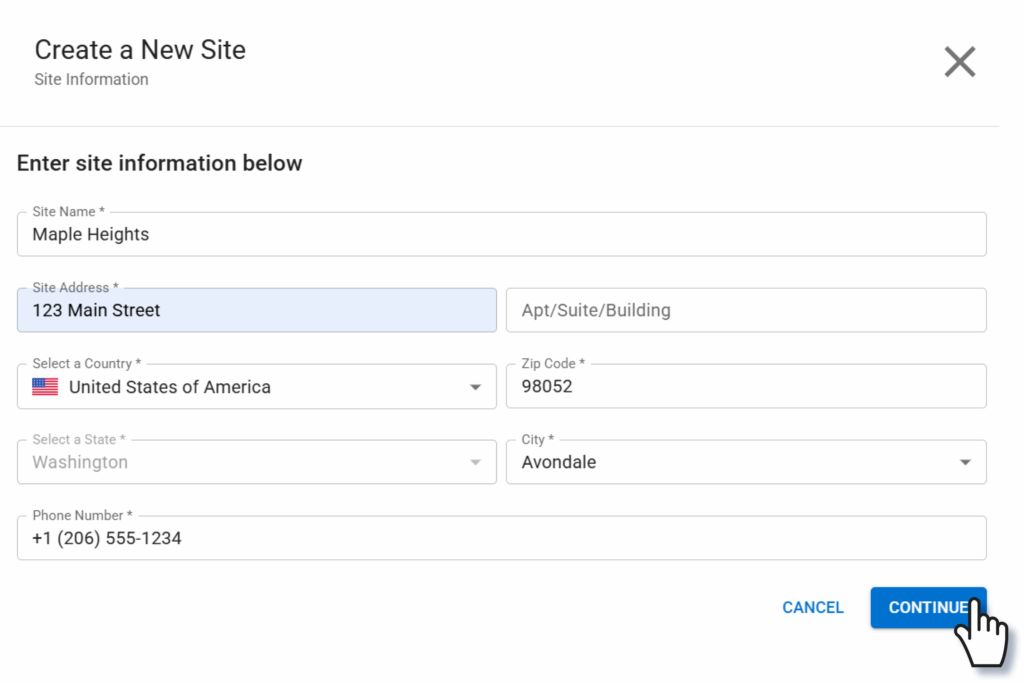Click the Select a Country label
Image resolution: width=1024 pixels, height=683 pixels.
(86, 364)
